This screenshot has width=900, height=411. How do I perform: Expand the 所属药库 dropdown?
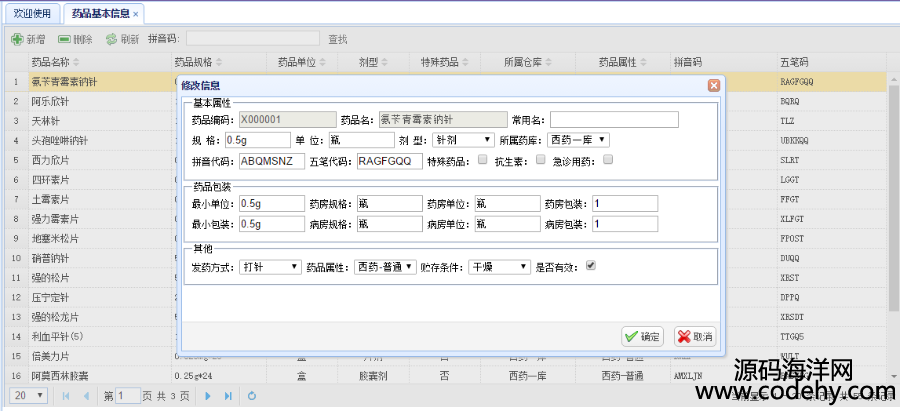575,139
